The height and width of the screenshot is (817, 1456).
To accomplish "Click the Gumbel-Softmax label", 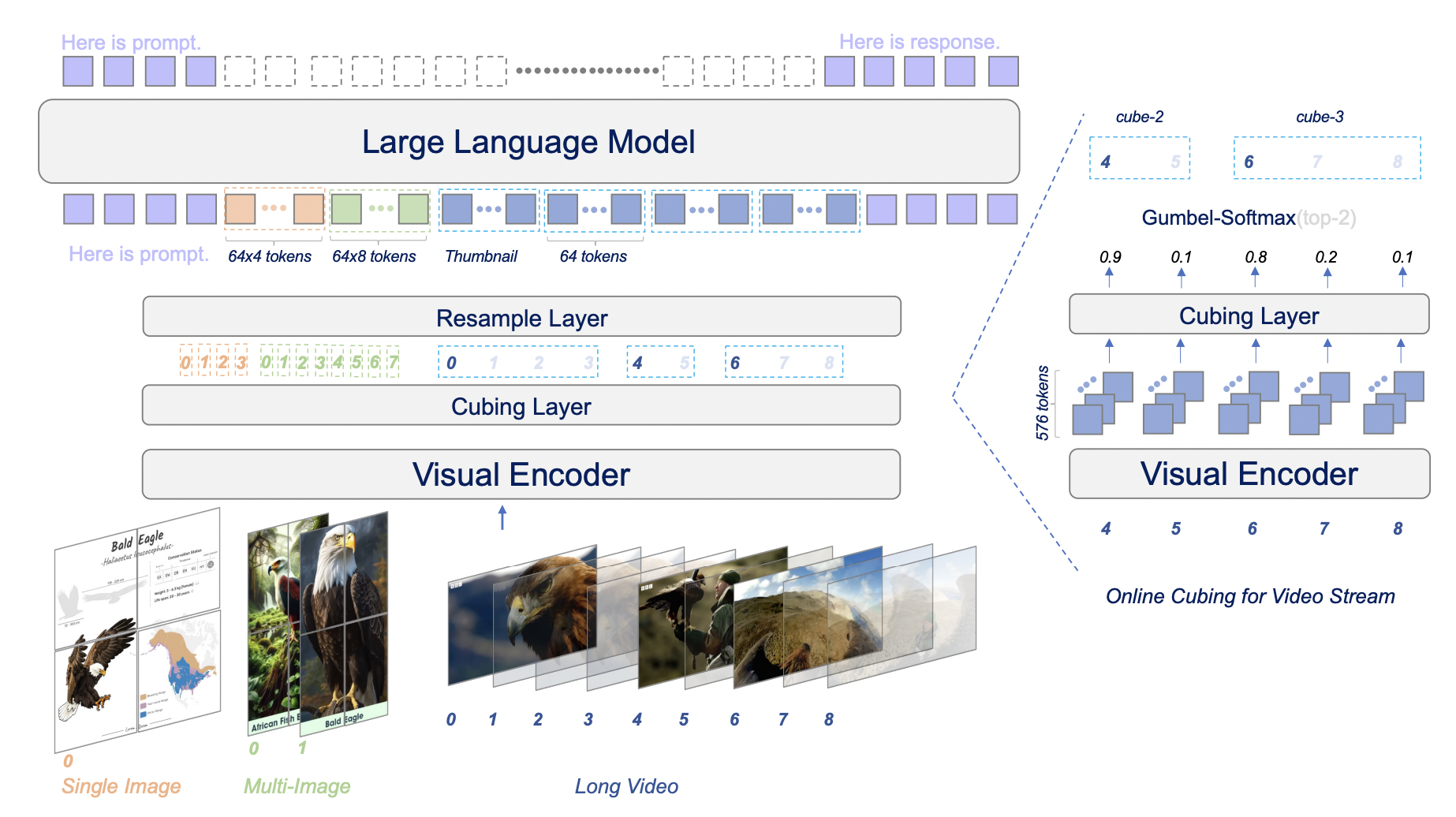I will [1218, 218].
